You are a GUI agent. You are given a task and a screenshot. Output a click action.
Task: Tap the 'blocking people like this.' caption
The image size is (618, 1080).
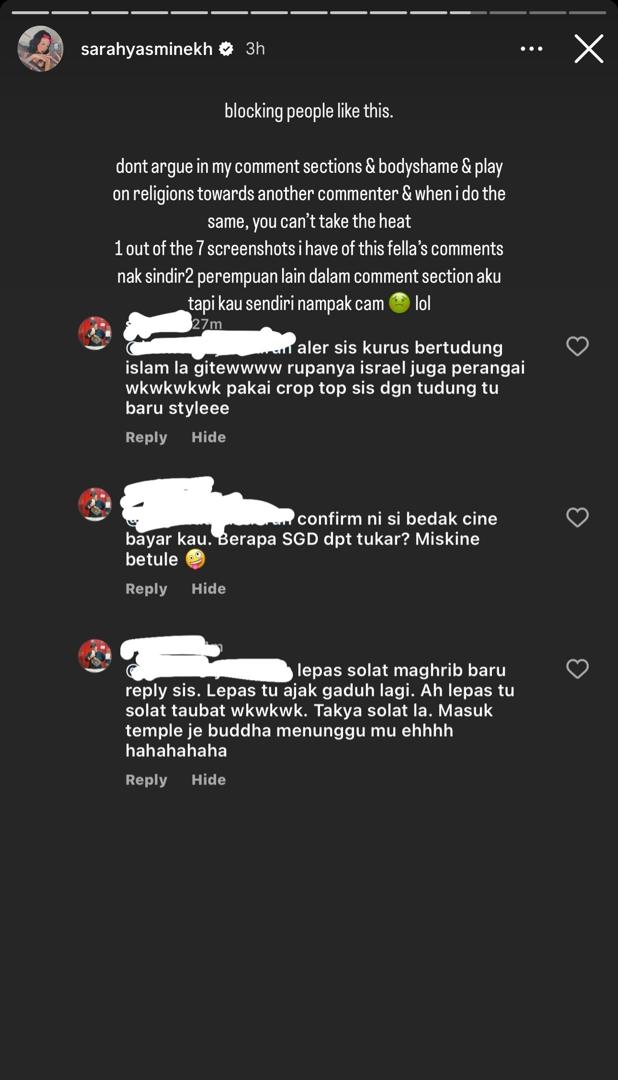tap(309, 111)
